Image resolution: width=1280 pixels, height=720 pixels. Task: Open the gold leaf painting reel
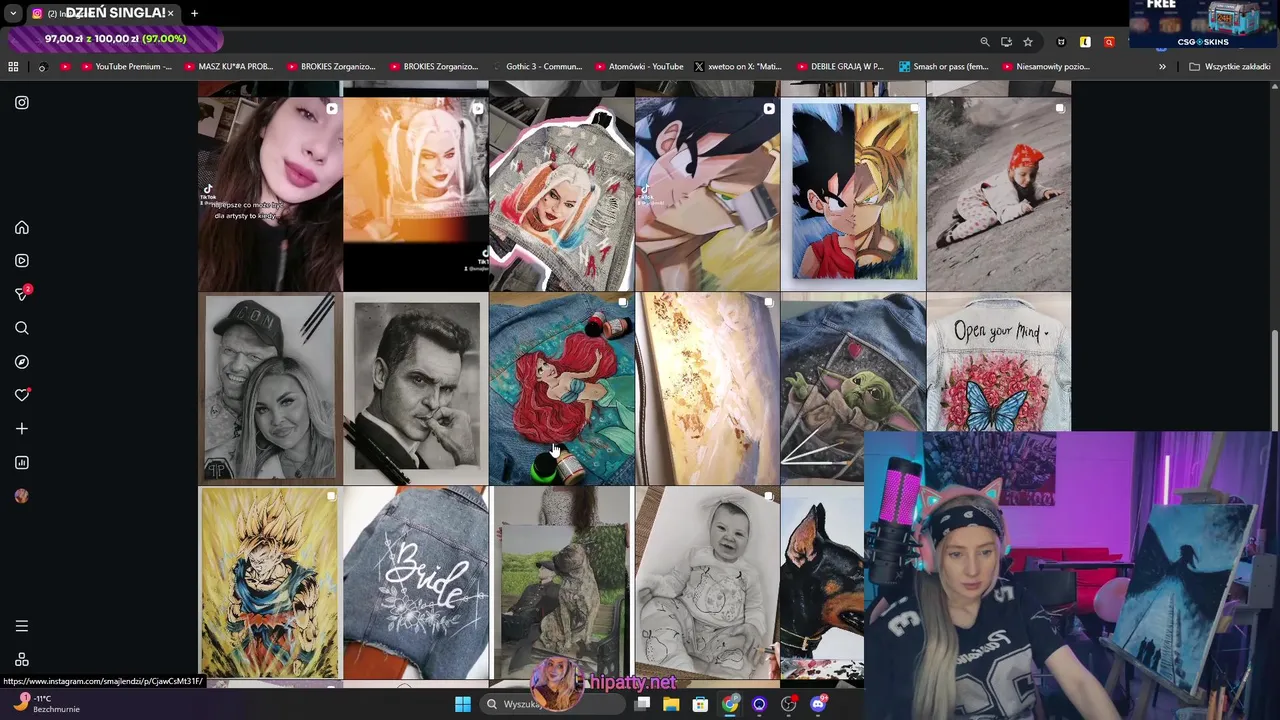click(707, 389)
